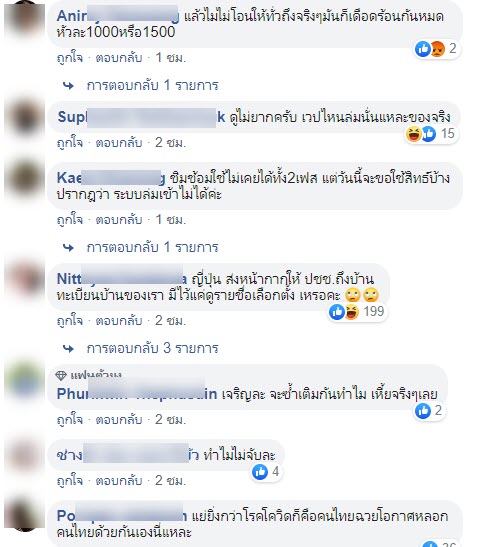Click the 2 ชม. timestamp on Phur's comment
The height and width of the screenshot is (547, 493).
170,419
